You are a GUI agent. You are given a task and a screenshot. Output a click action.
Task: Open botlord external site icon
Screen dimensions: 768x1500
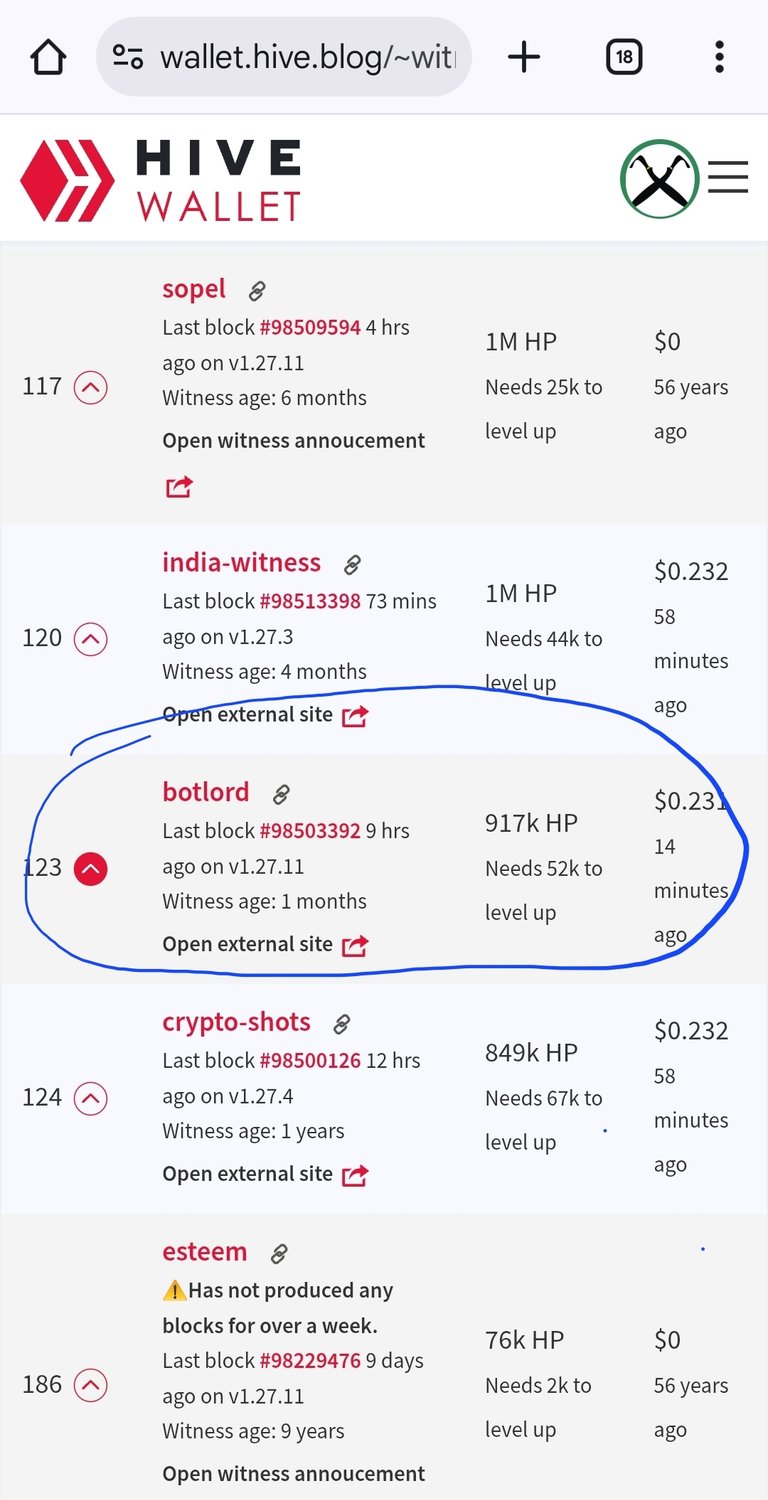355,945
